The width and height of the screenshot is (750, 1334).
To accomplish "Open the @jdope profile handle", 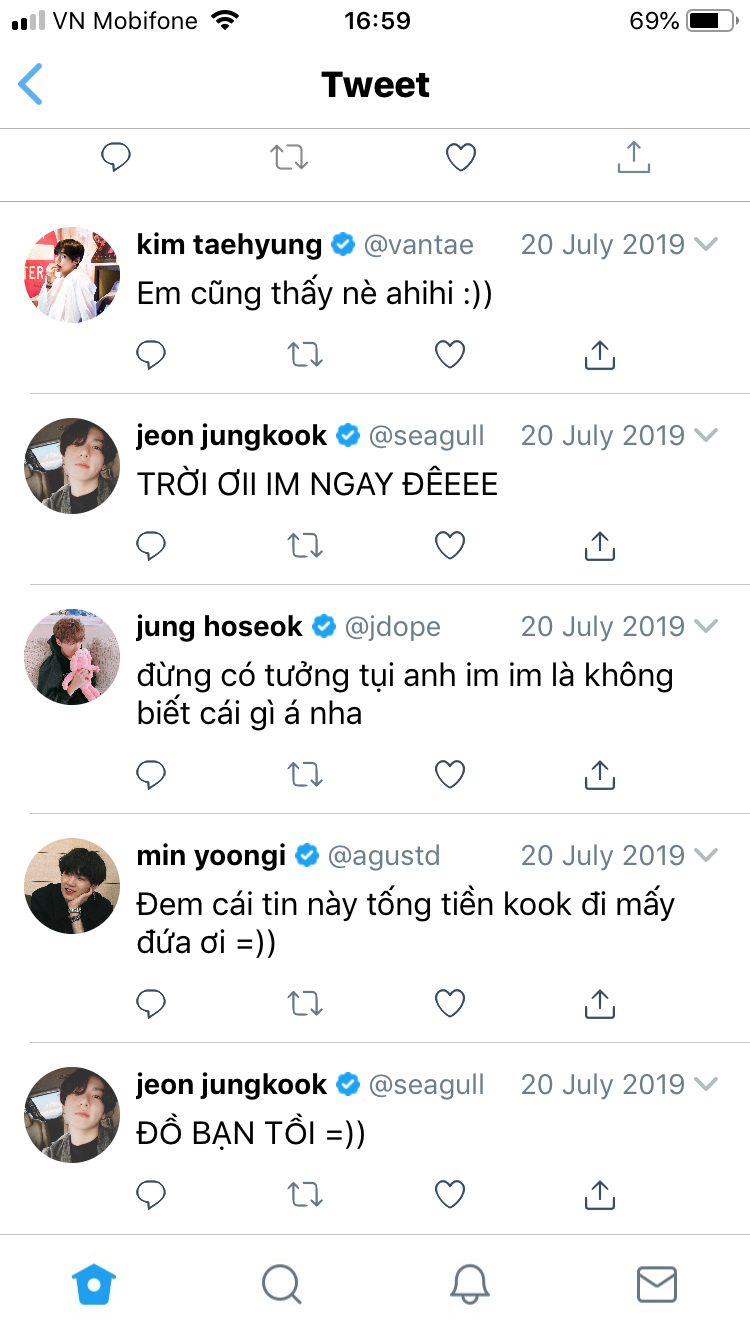I will tap(392, 627).
